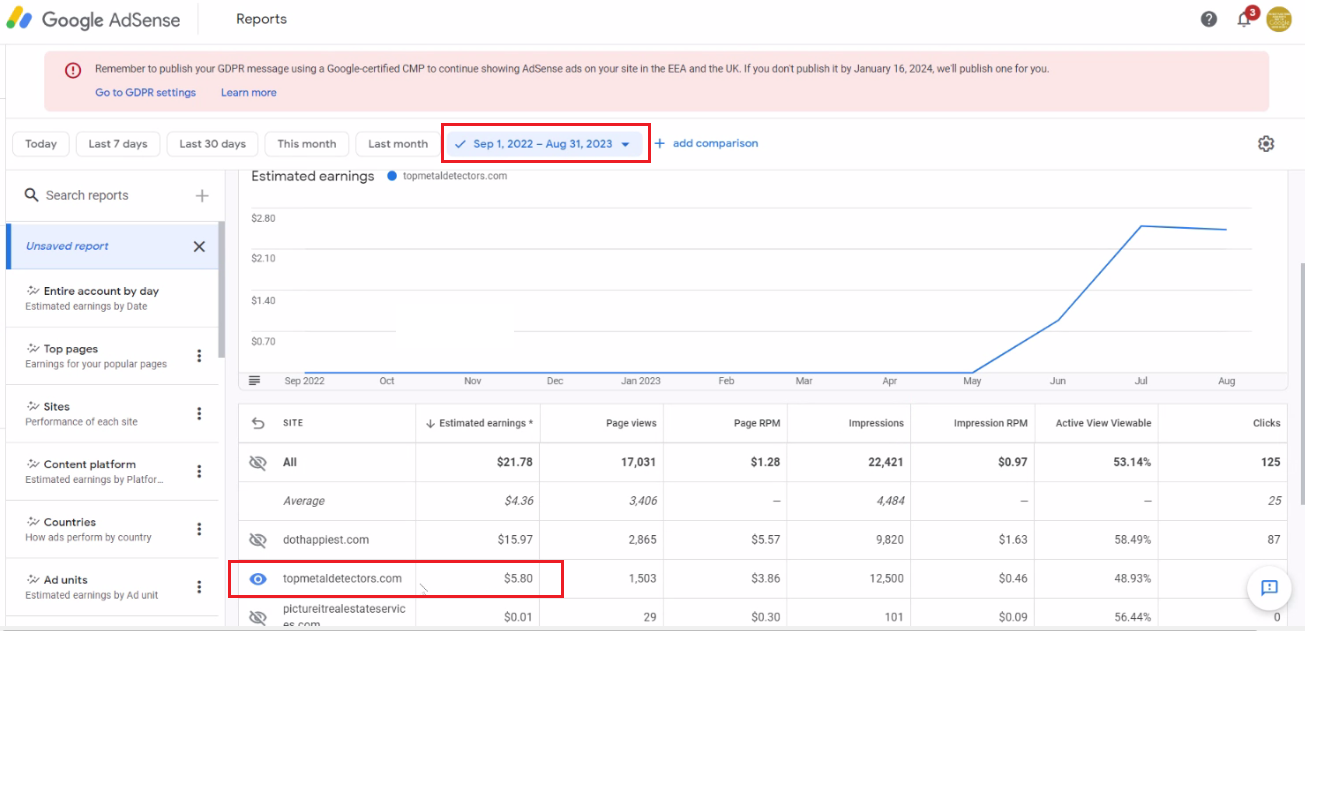Image resolution: width=1324 pixels, height=807 pixels.
Task: Click the 22,421 impressions cell
Action: tap(885, 462)
